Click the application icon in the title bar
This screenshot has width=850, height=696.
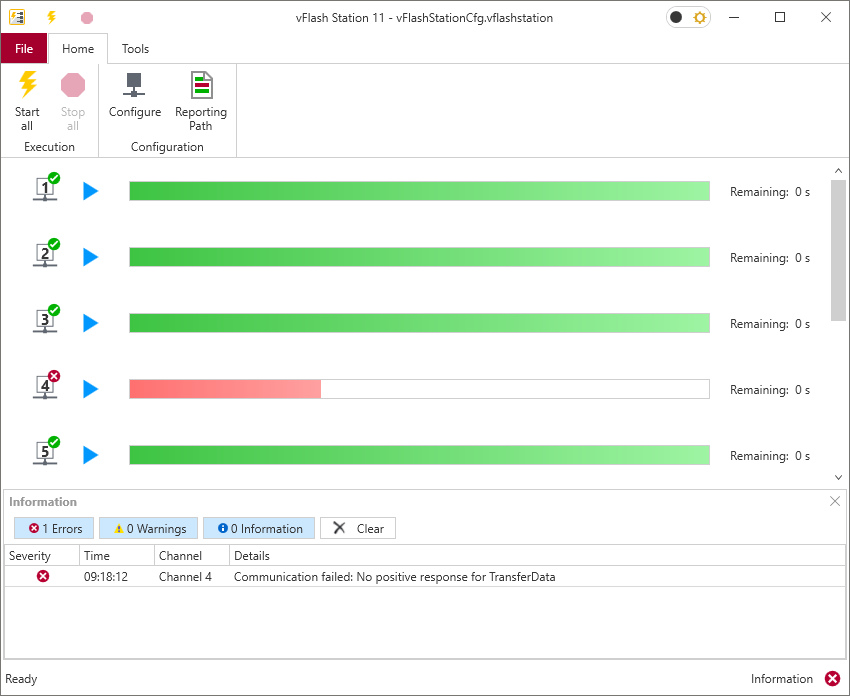click(17, 17)
